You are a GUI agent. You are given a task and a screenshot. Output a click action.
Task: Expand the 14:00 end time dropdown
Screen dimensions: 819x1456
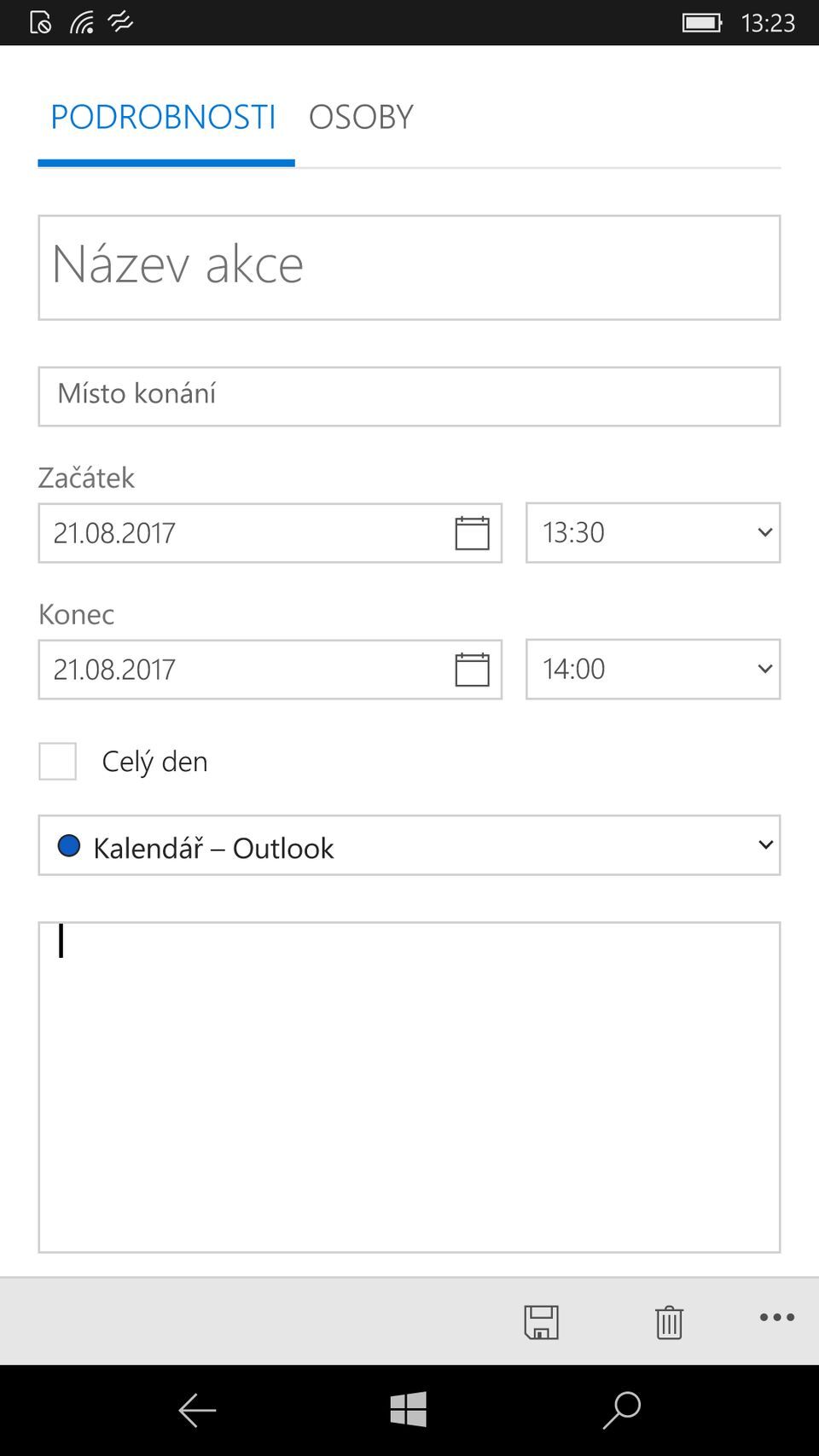[653, 670]
